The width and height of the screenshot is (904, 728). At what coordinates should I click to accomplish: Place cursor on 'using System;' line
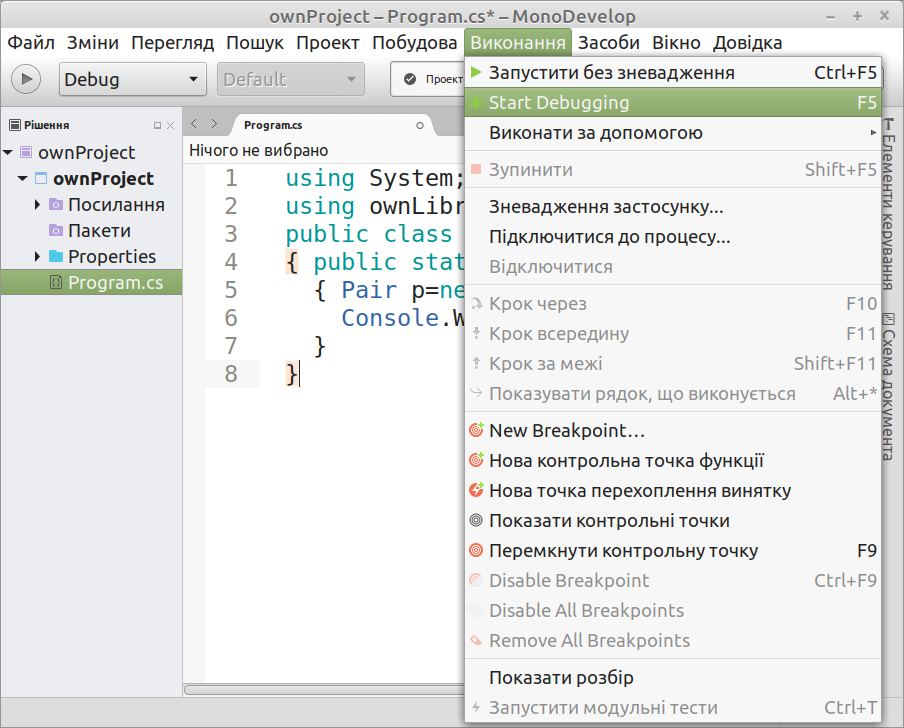375,178
